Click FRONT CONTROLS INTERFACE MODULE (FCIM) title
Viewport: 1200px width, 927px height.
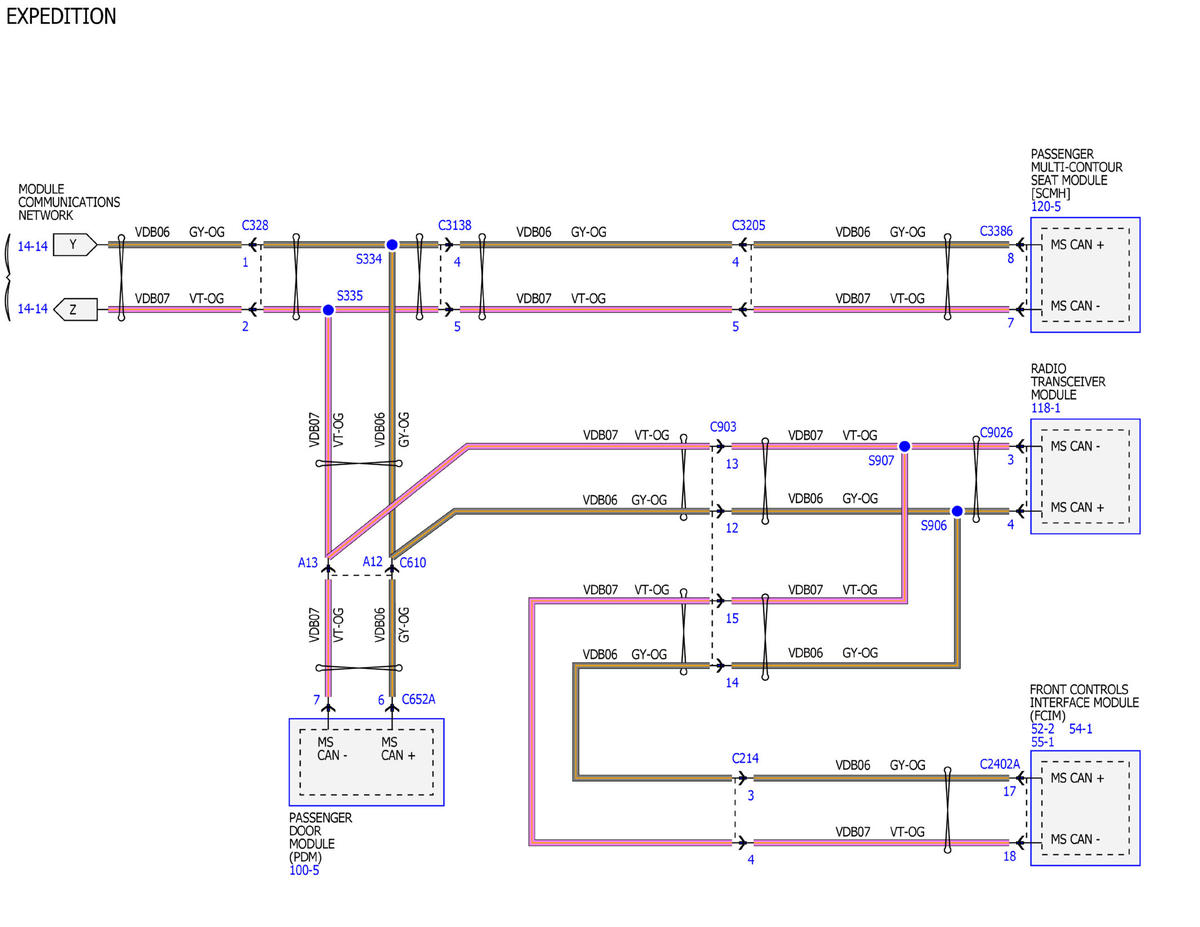coord(1084,703)
